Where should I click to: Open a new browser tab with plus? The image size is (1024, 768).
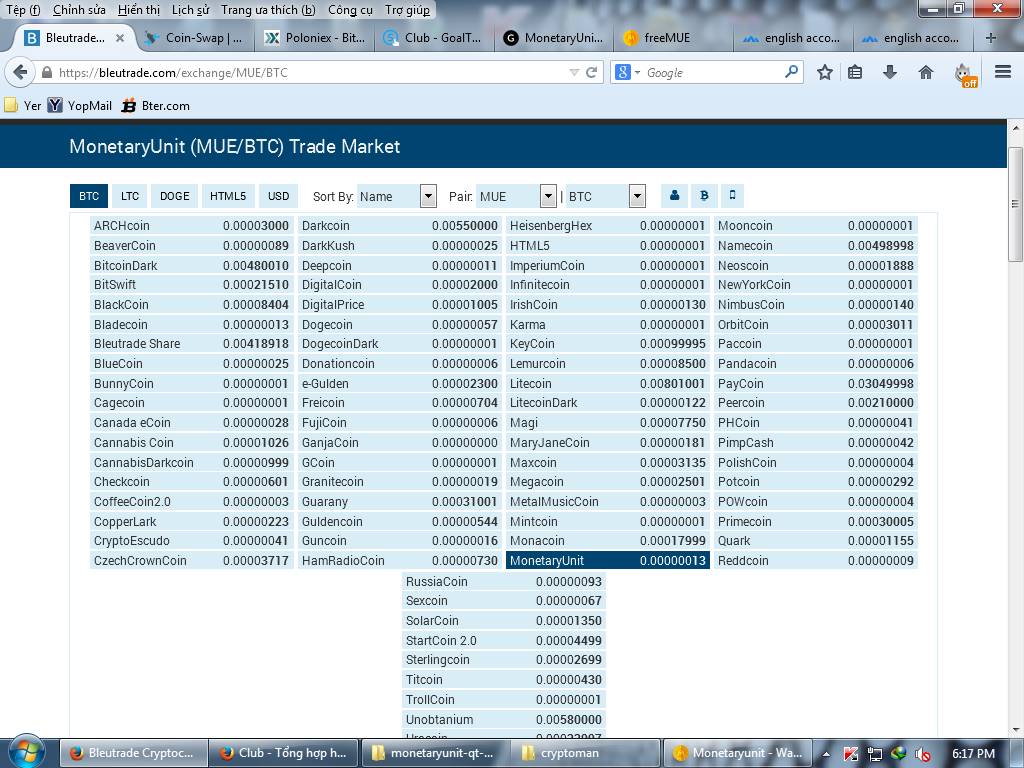click(991, 38)
